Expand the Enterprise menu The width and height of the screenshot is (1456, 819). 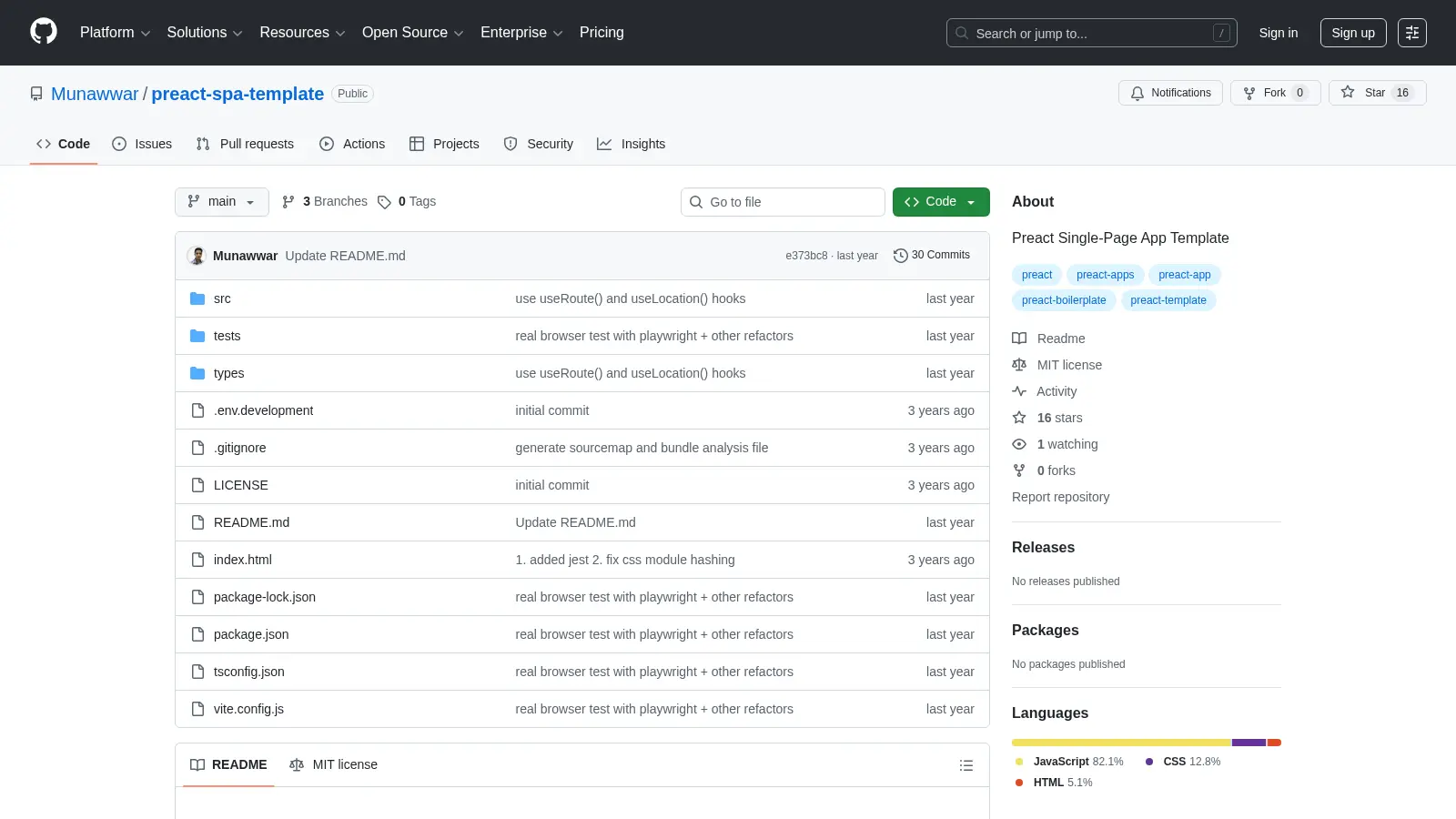pos(521,33)
